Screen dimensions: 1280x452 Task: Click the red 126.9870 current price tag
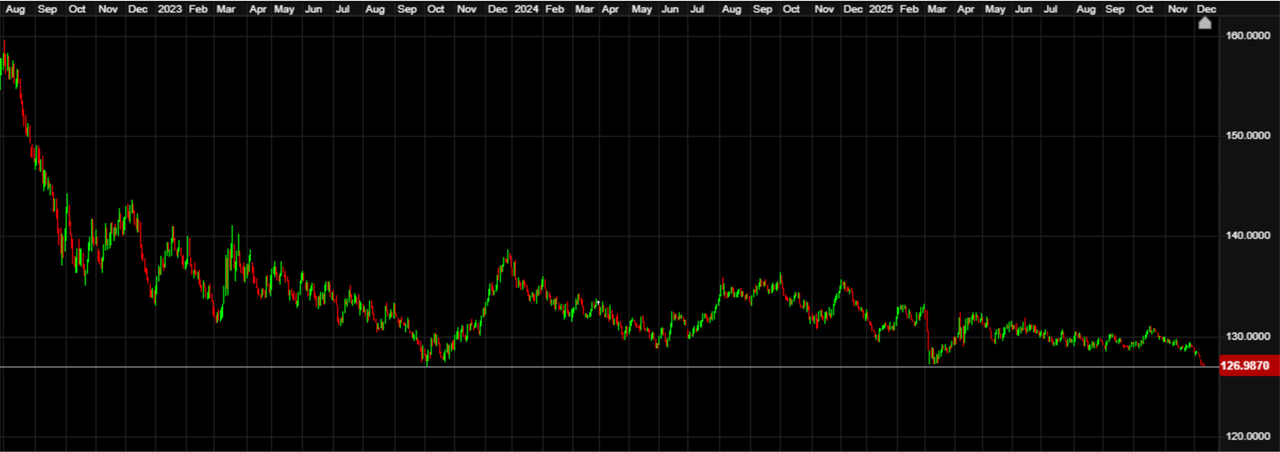pos(1244,366)
